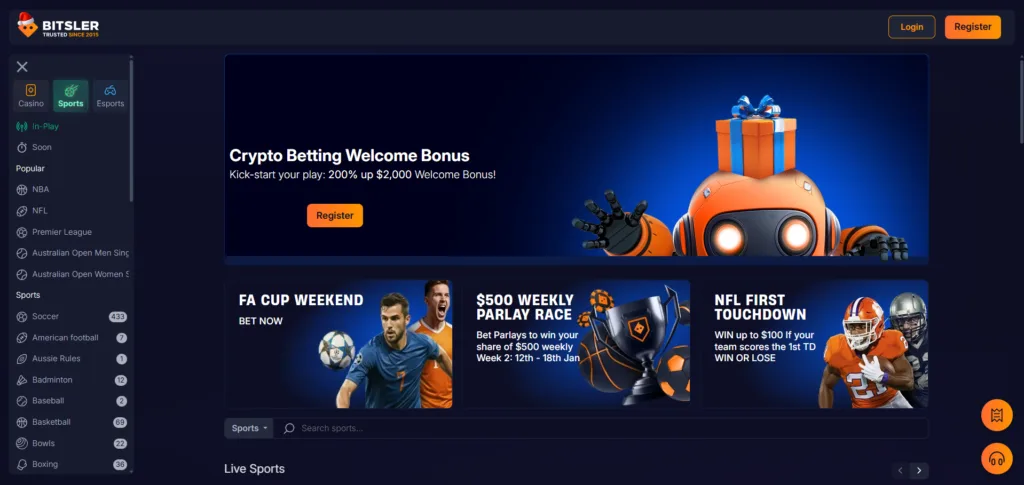Select the In-Play live icon
Image resolution: width=1024 pixels, height=485 pixels.
pyautogui.click(x=22, y=127)
